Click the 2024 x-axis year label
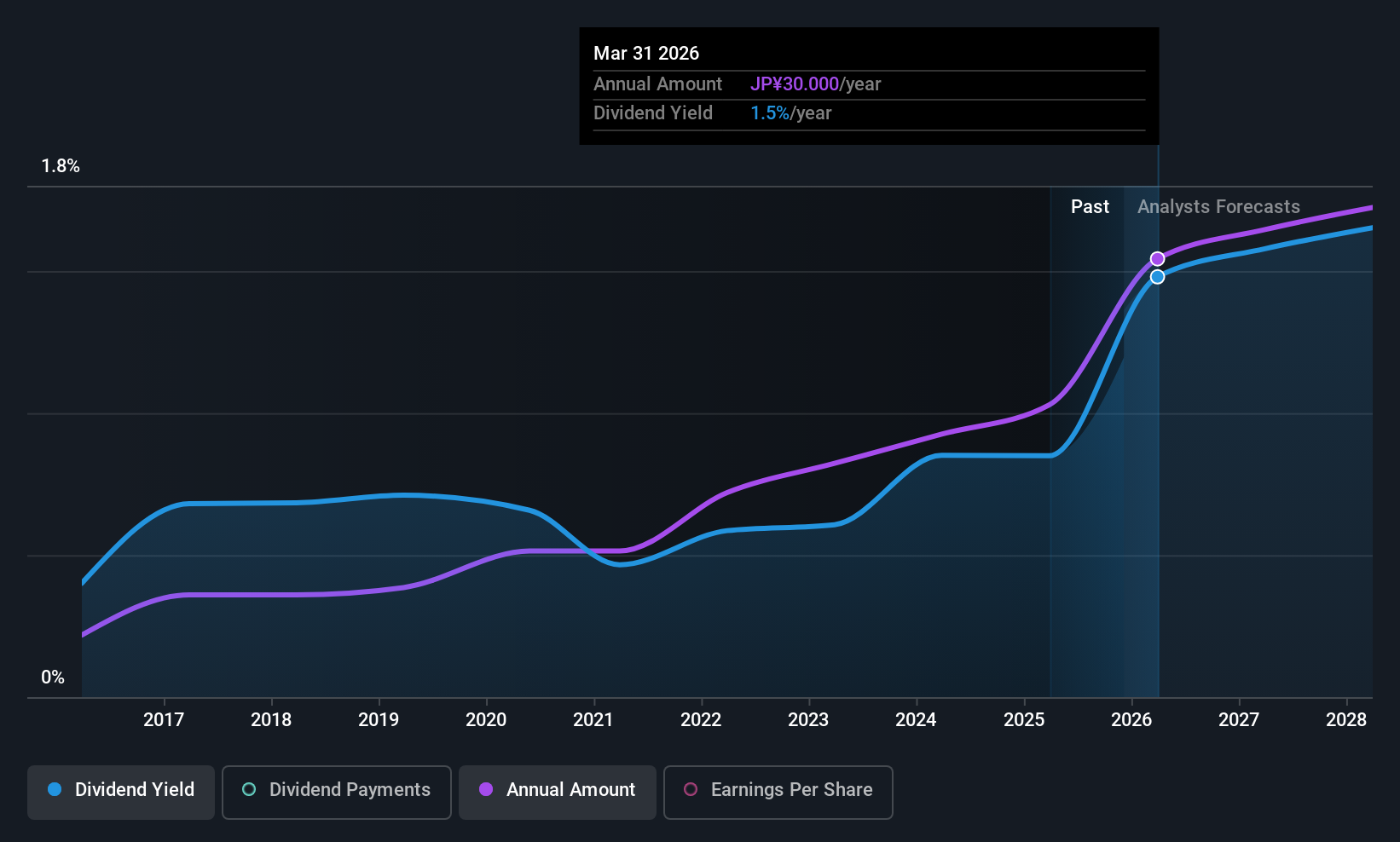The image size is (1400, 842). pos(916,720)
